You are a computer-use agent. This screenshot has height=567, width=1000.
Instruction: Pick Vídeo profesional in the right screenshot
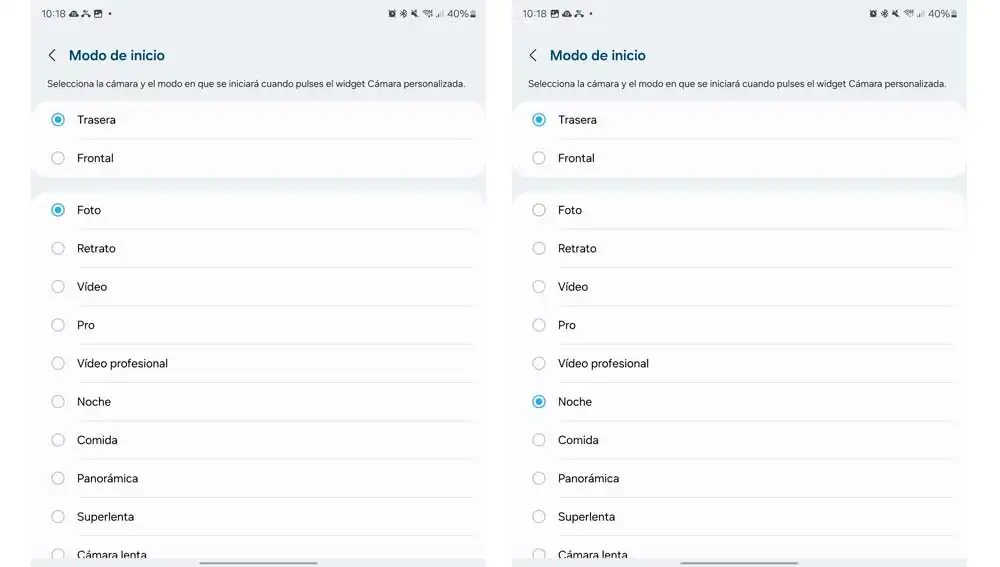[x=739, y=364]
